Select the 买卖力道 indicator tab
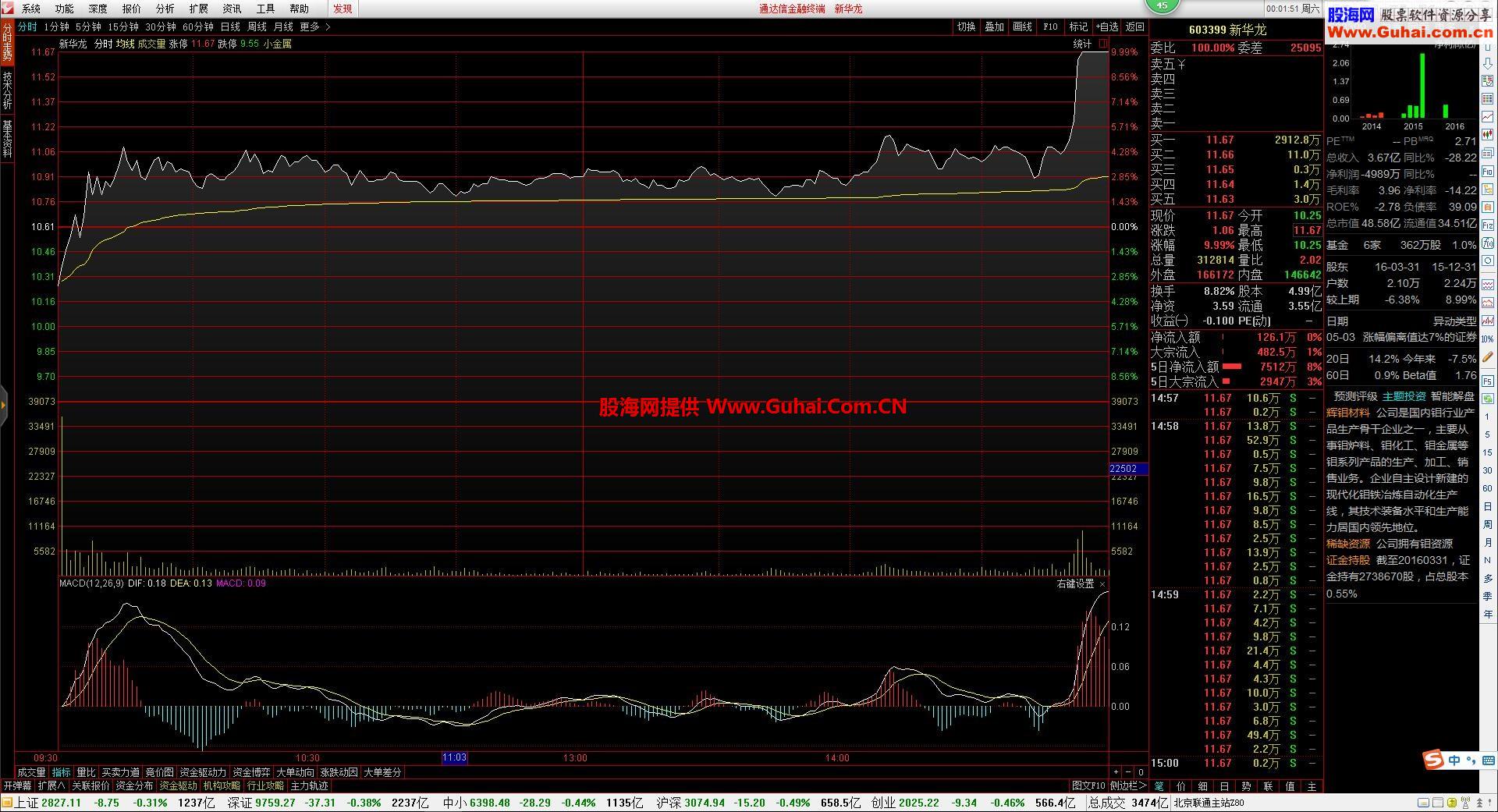Viewport: 1498px width, 812px height. (x=121, y=772)
